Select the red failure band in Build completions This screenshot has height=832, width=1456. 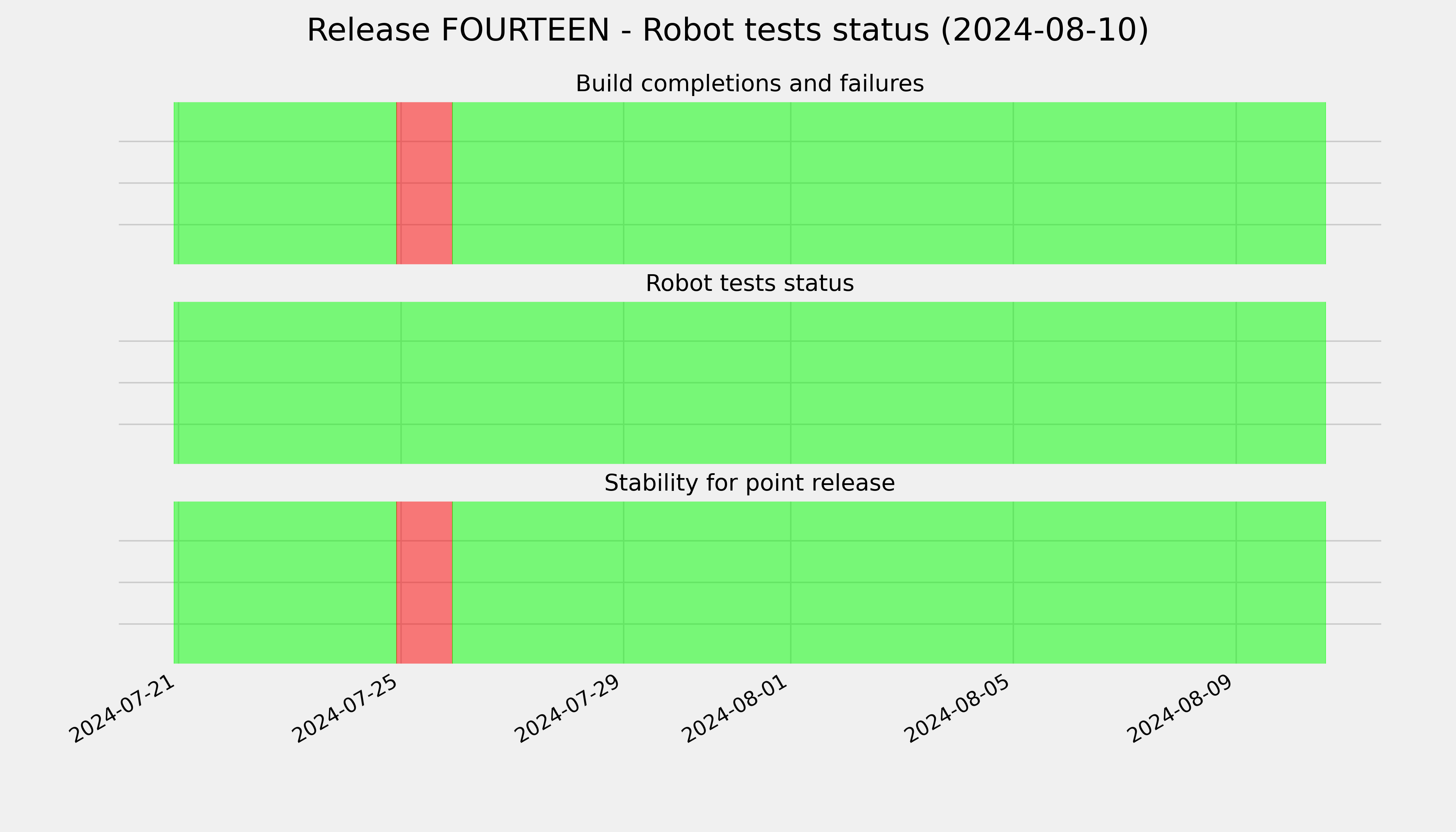click(424, 183)
